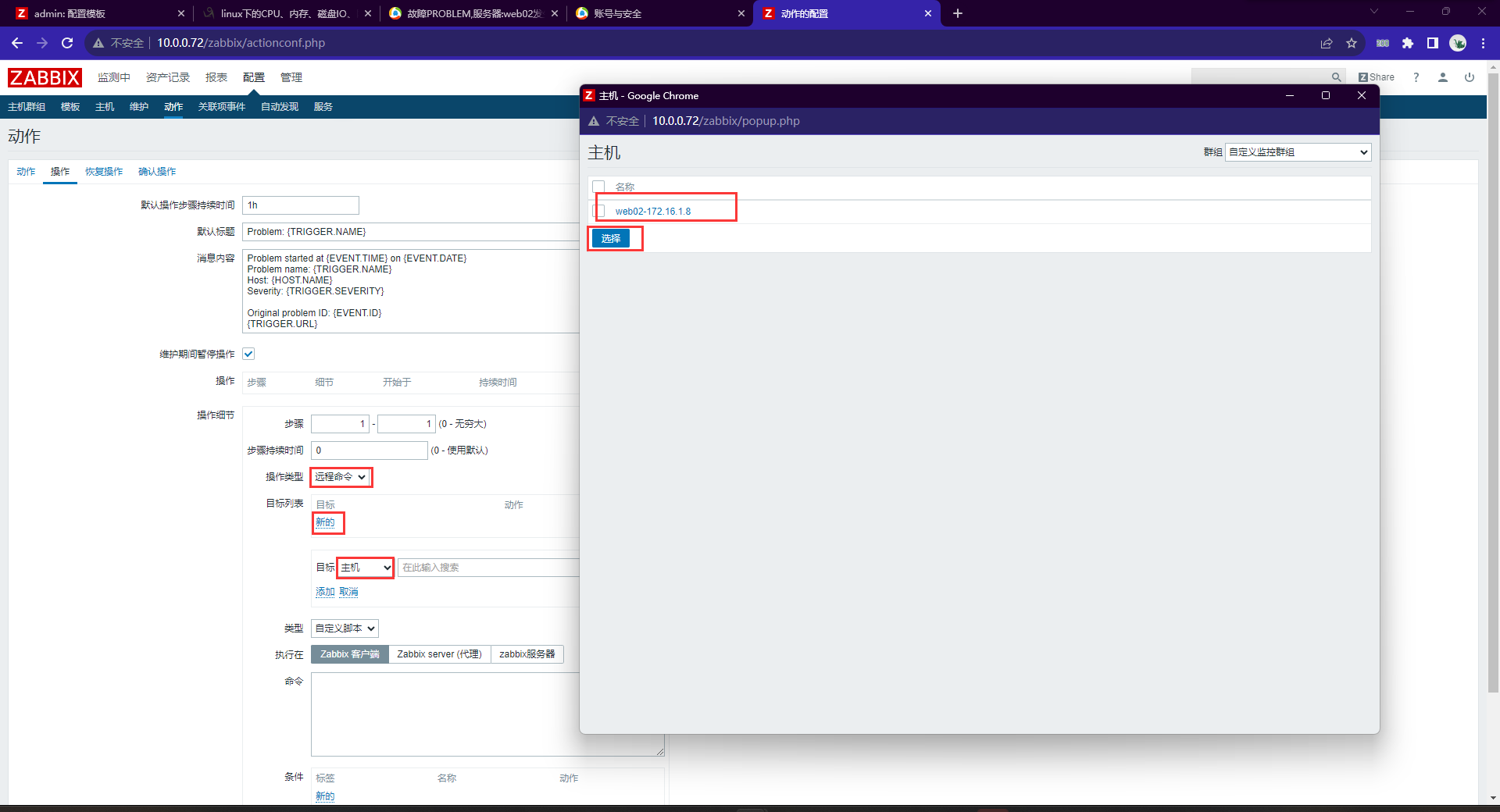Open 类型 自定义脚本 dropdown
This screenshot has height=812, width=1500.
[345, 629]
